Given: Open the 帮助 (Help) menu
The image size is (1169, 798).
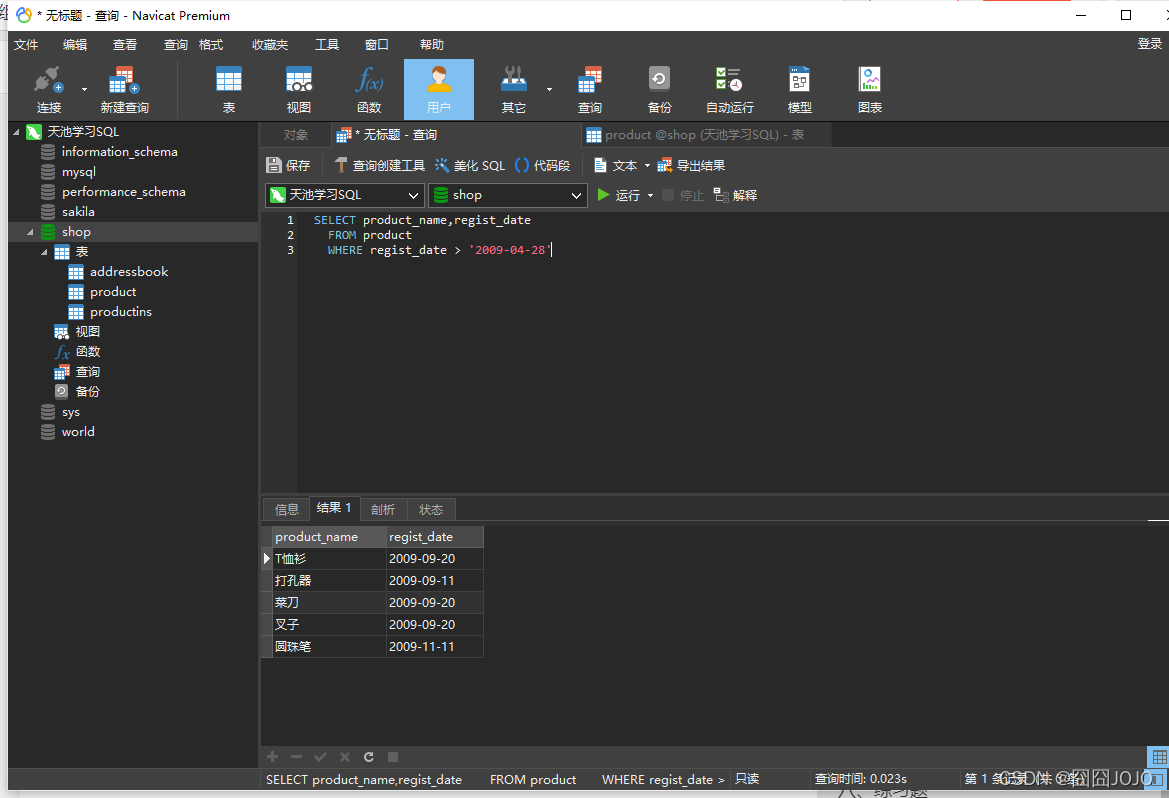Looking at the screenshot, I should (432, 45).
